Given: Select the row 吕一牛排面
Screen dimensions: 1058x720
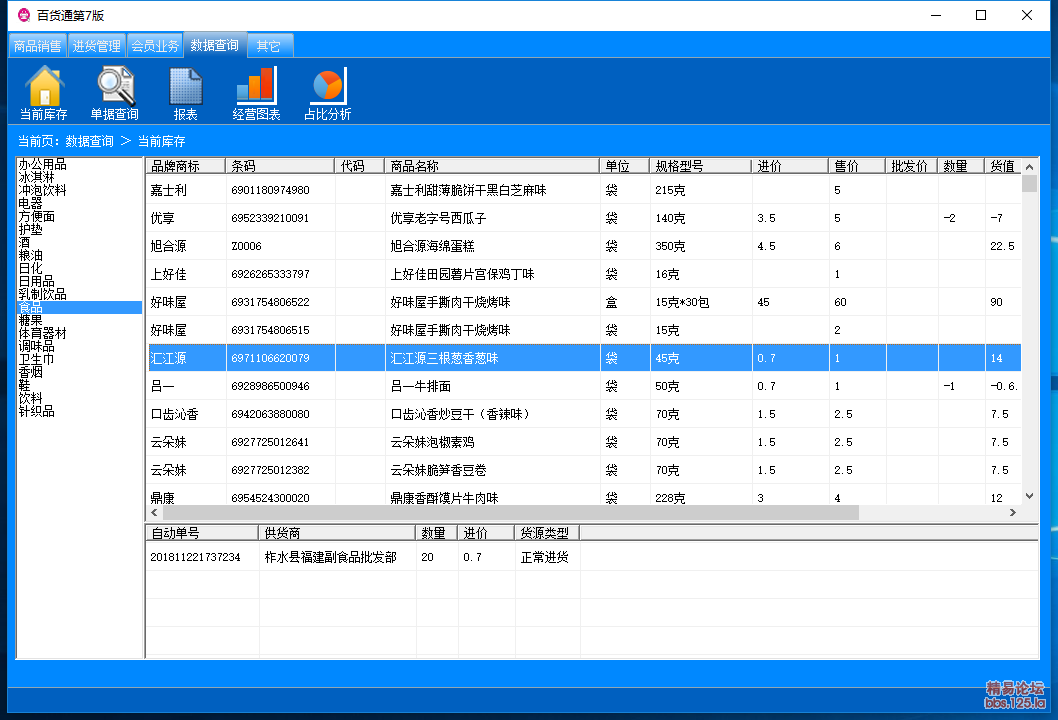Looking at the screenshot, I should click(584, 386).
